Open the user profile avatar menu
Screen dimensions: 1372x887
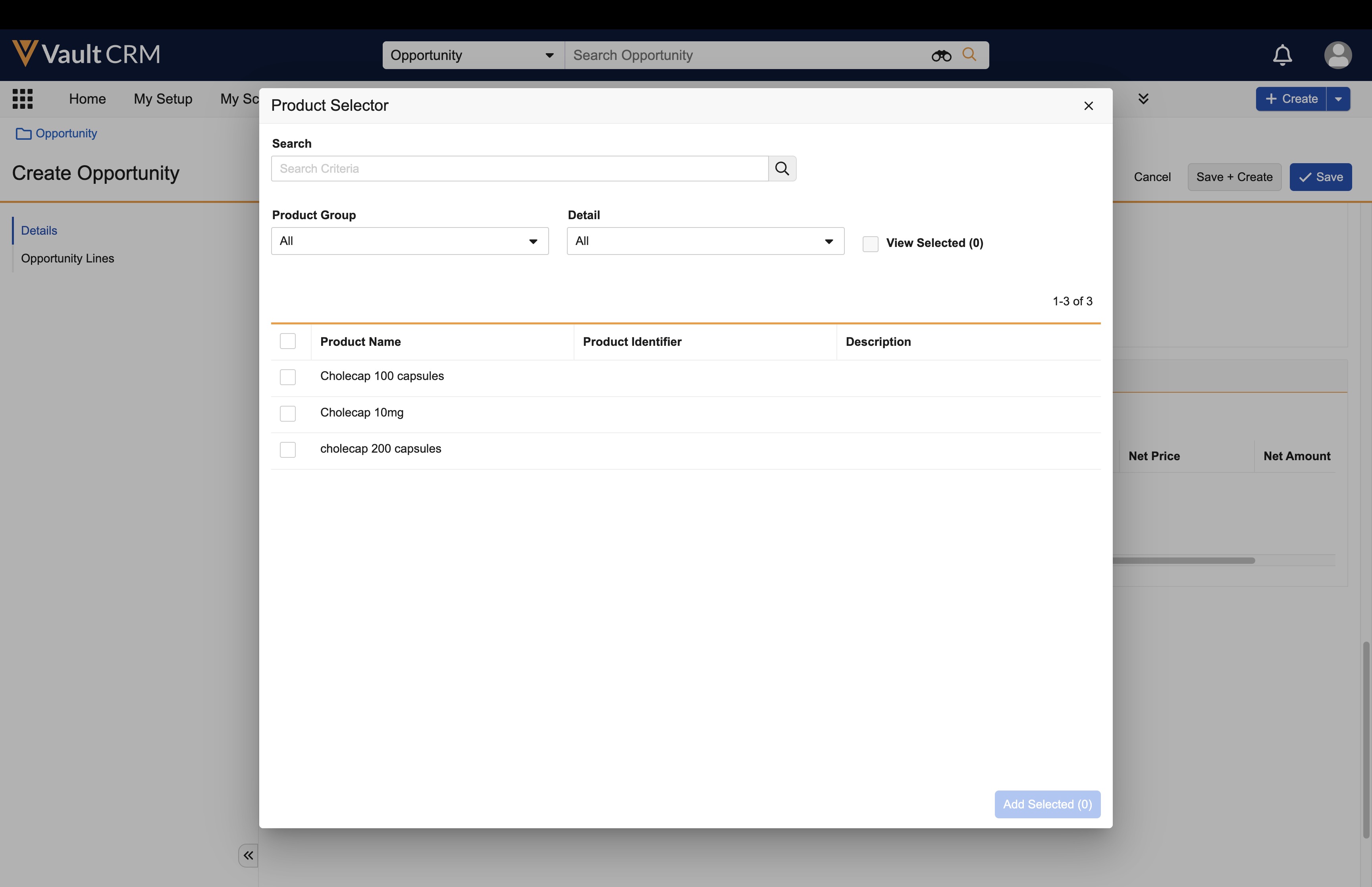(1337, 55)
